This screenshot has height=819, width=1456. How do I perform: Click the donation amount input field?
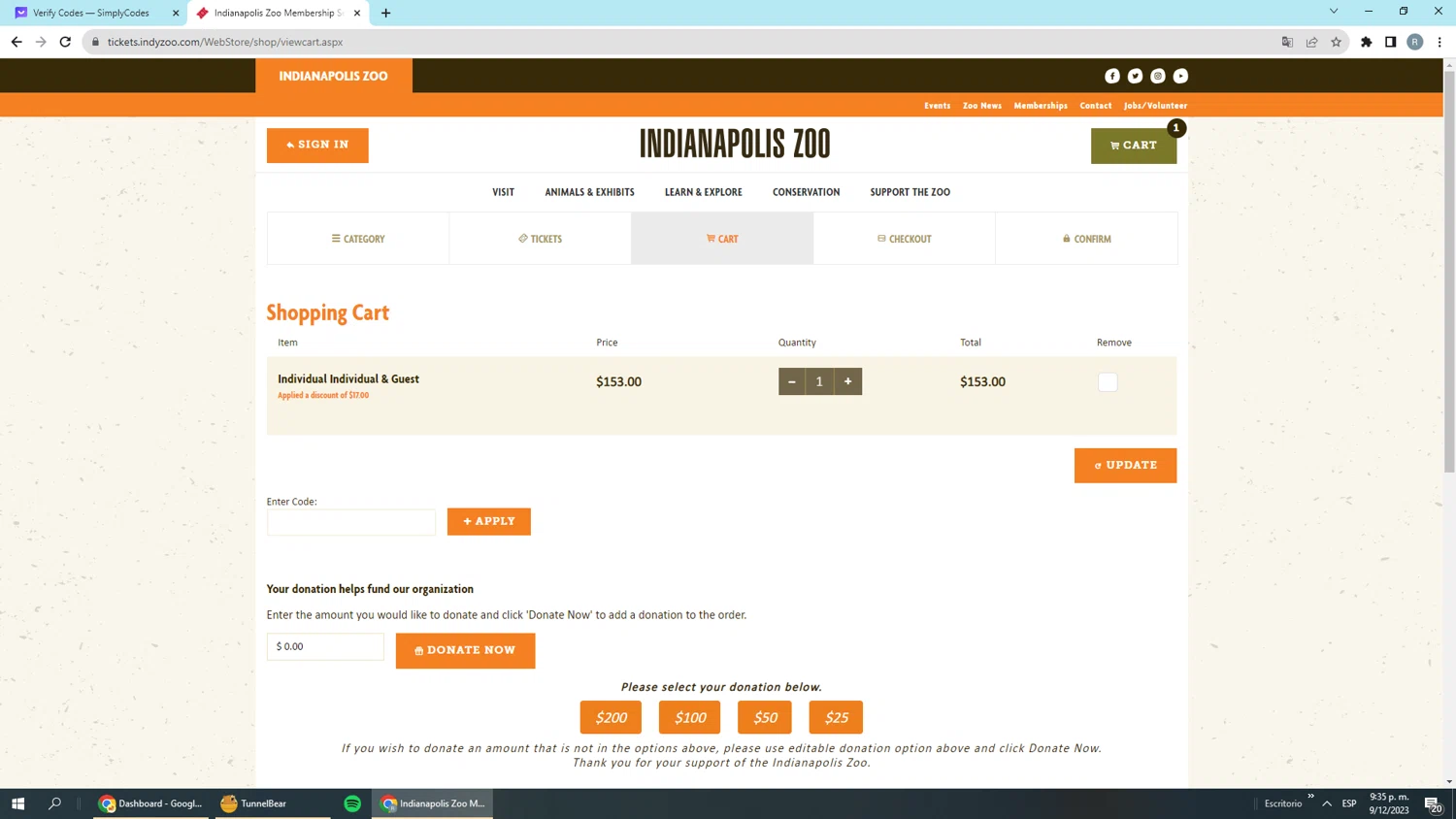click(325, 646)
